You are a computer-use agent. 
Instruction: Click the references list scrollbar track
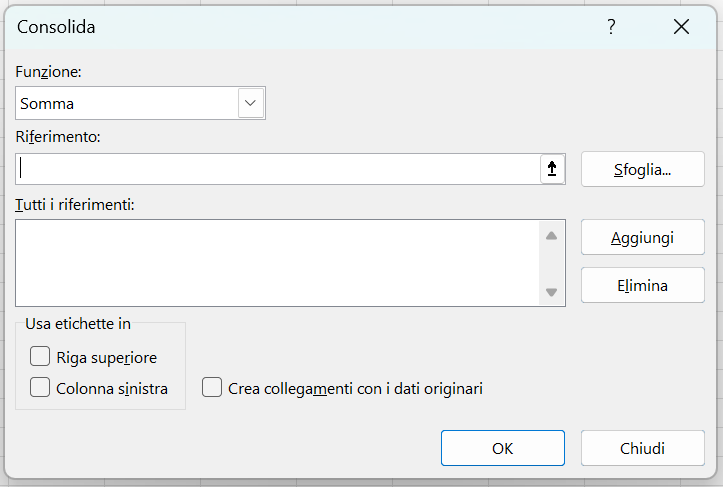point(551,264)
